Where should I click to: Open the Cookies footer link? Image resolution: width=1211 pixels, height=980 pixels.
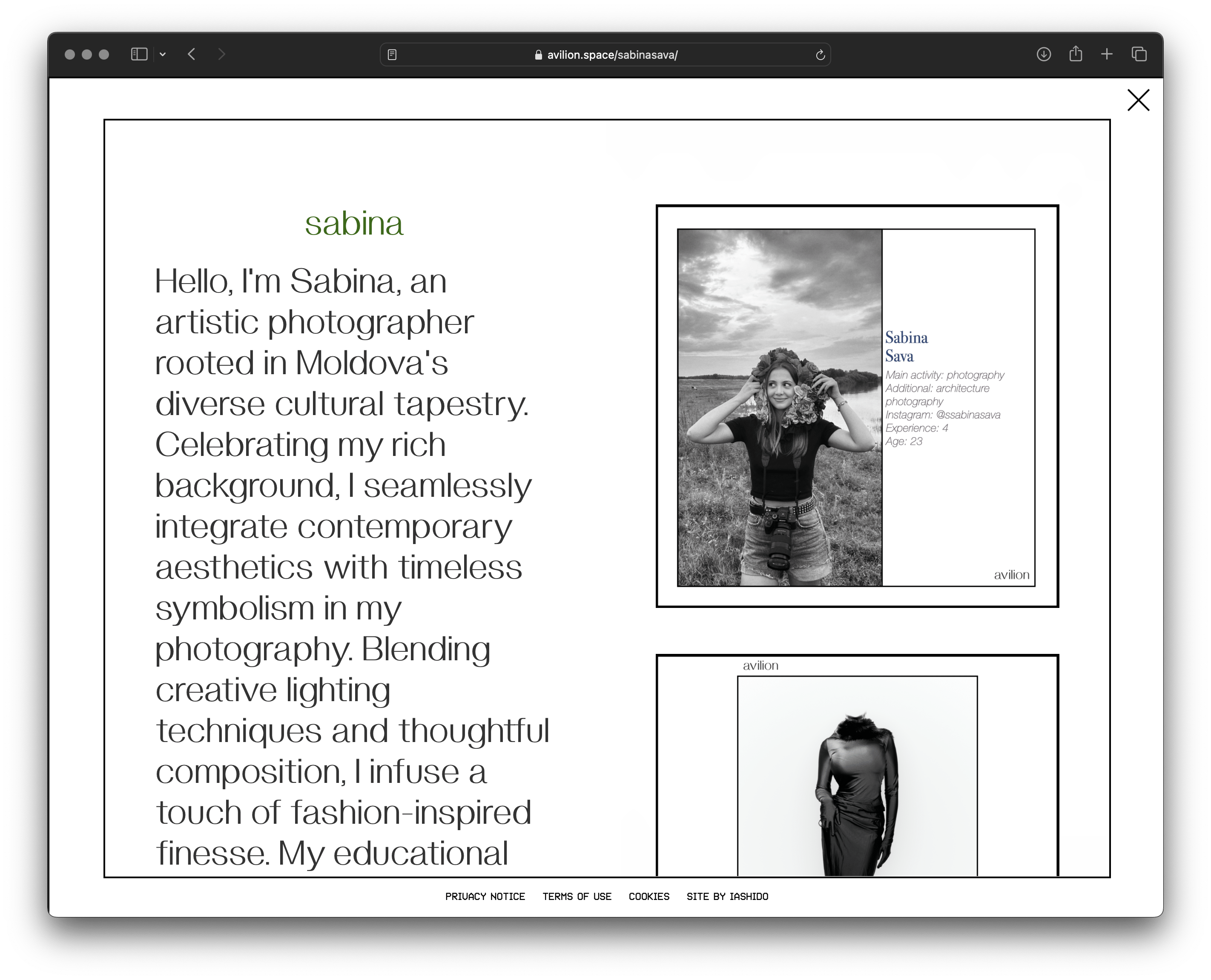(649, 897)
